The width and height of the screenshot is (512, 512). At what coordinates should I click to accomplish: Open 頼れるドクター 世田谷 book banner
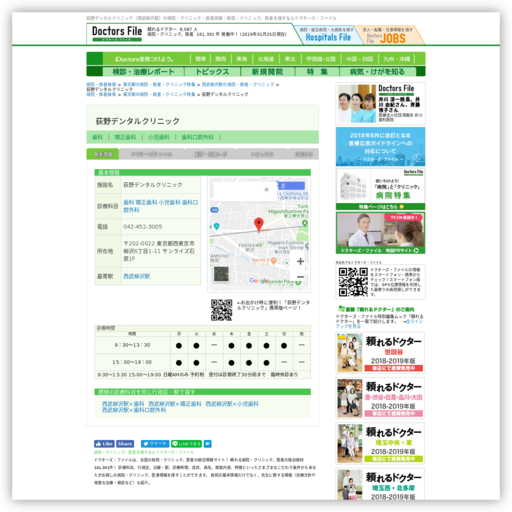(x=380, y=353)
